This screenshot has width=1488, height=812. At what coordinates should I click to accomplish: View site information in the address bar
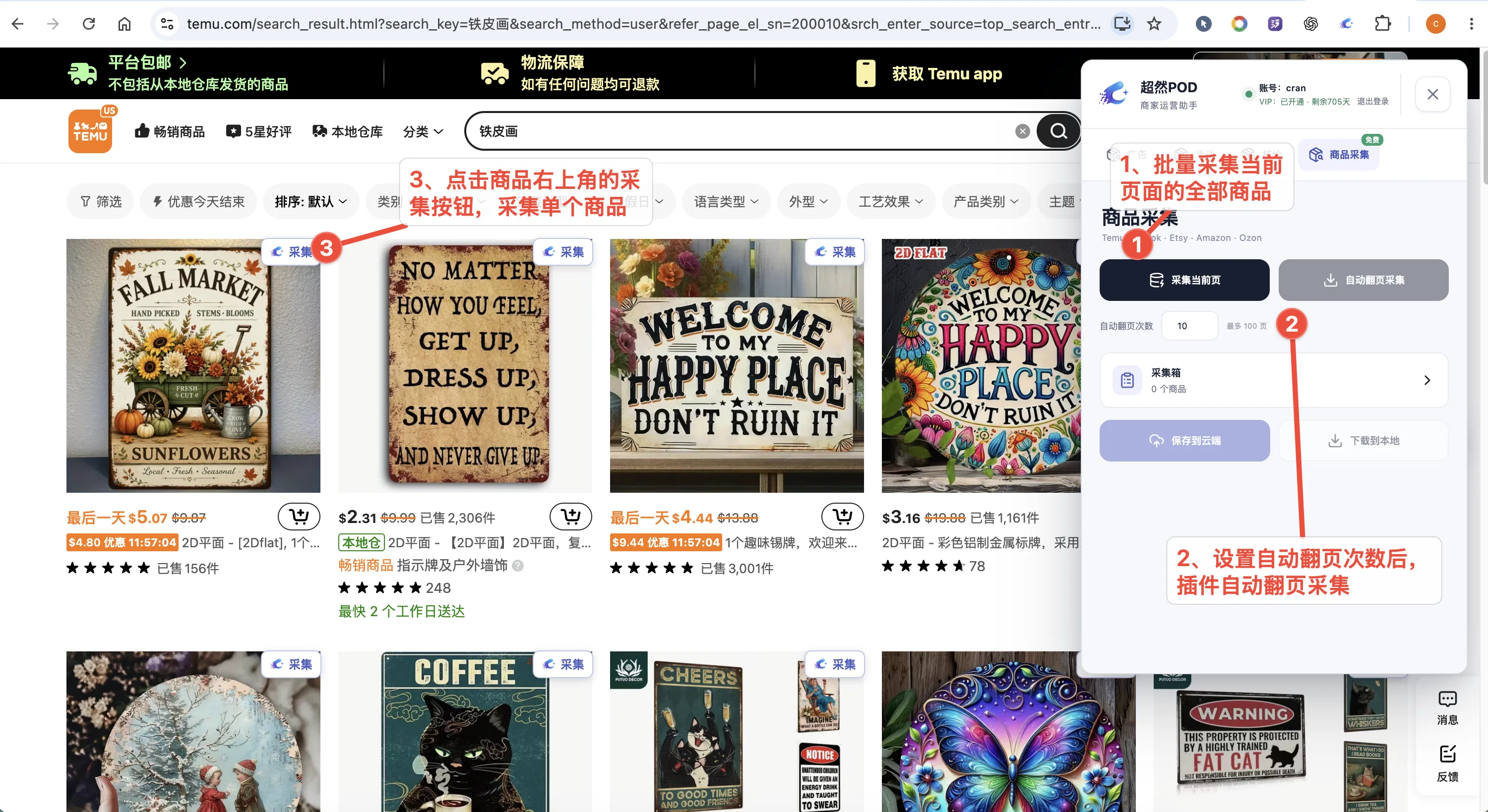167,24
